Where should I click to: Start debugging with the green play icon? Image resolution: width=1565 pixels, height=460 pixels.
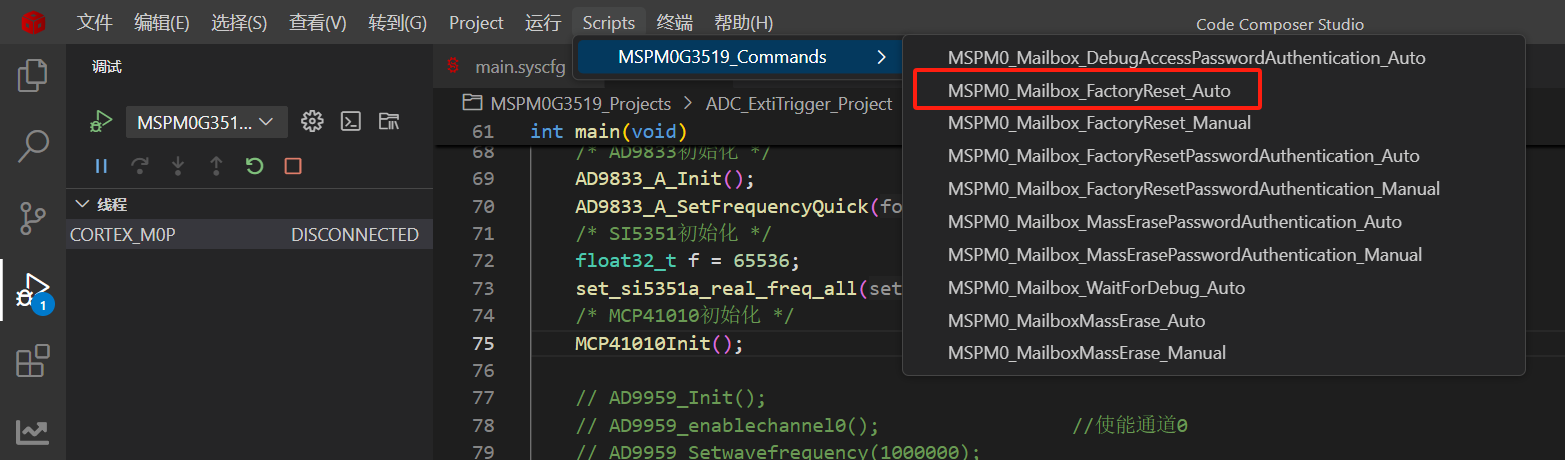pos(101,122)
